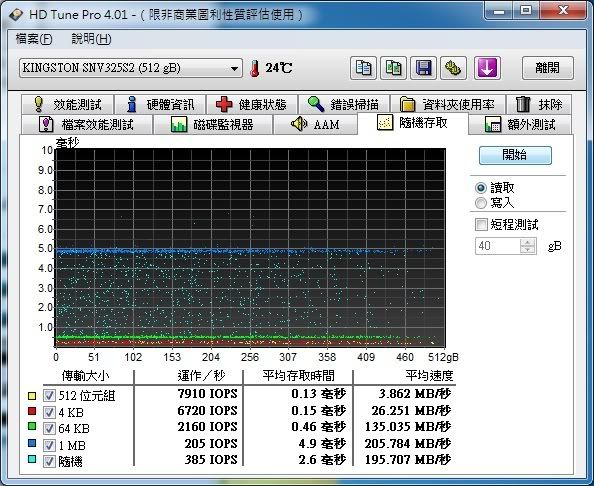Uncheck the 1 MB transfer size checkbox
Image resolution: width=594 pixels, height=486 pixels.
click(49, 445)
